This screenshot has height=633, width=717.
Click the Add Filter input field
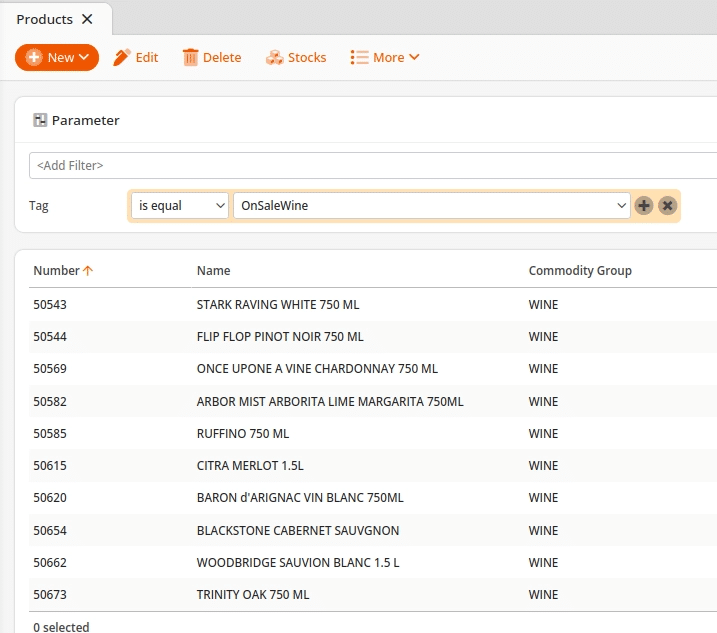click(370, 165)
